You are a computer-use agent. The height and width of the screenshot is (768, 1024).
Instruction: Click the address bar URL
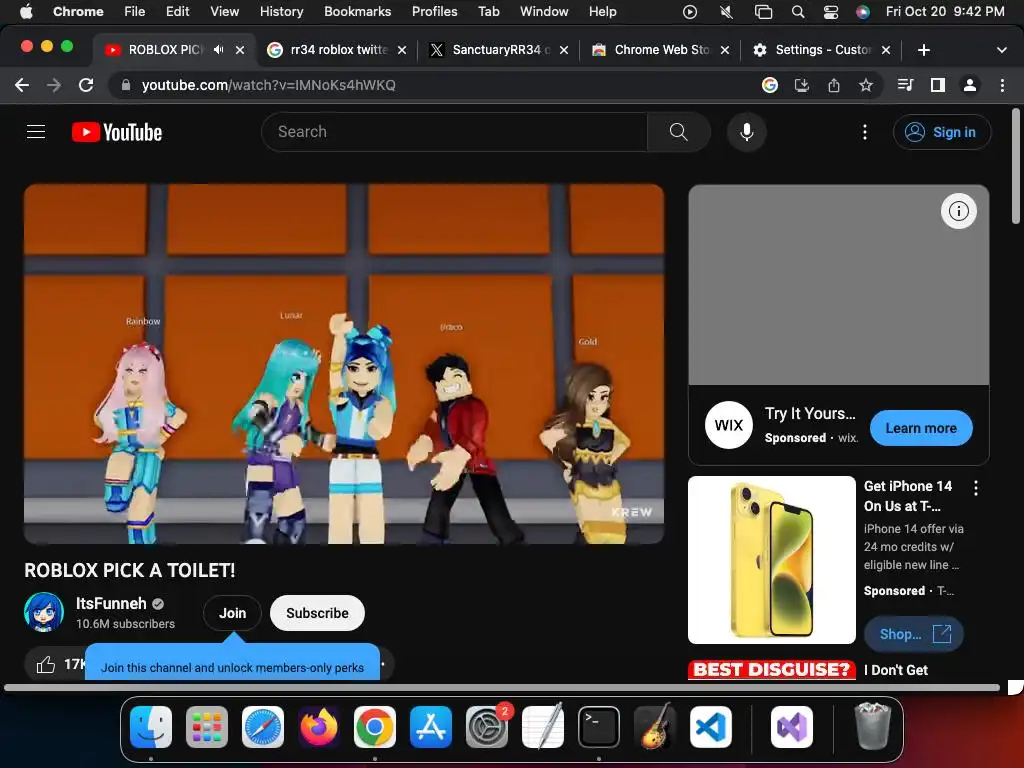pyautogui.click(x=268, y=85)
